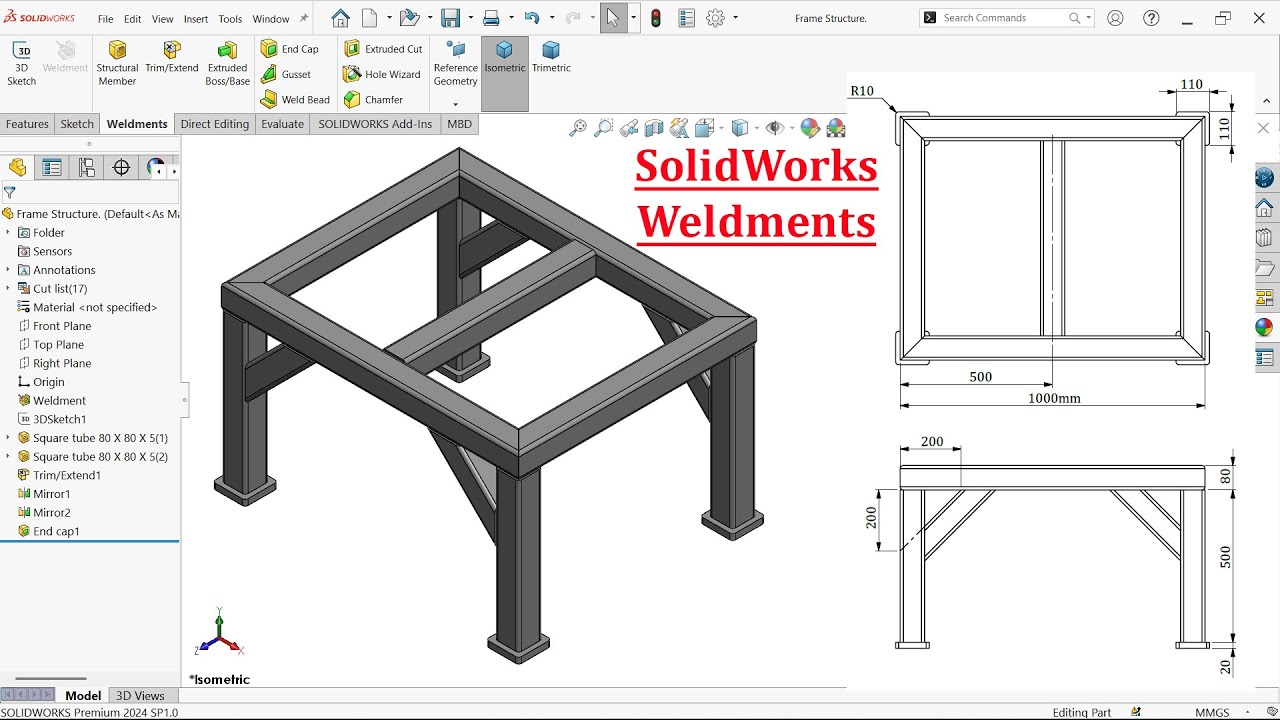Apply a Weld Bead

[x=295, y=100]
